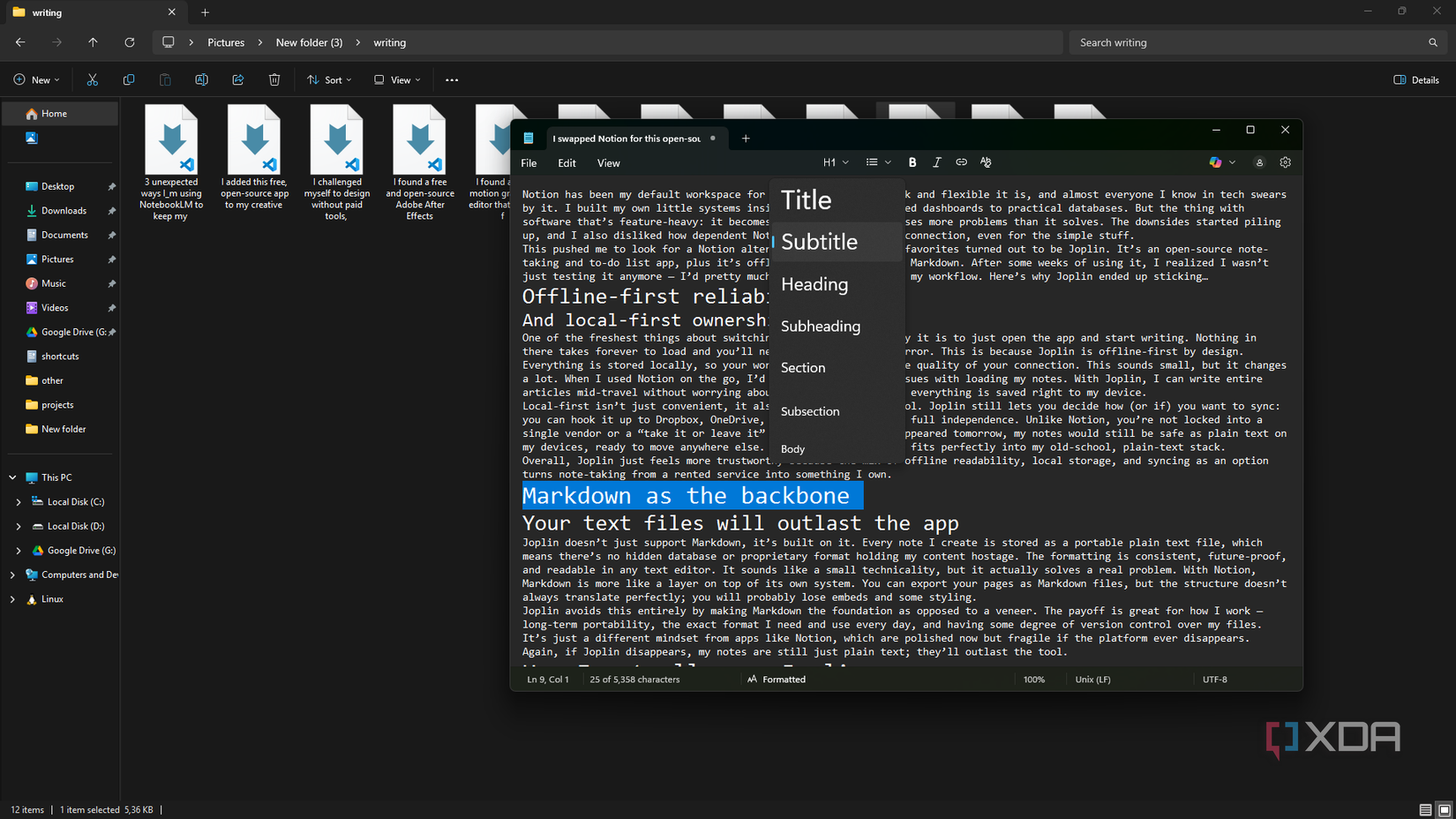Screen dimensions: 1456x819
Task: Click the spell-check icon on the toolbar
Action: [986, 162]
